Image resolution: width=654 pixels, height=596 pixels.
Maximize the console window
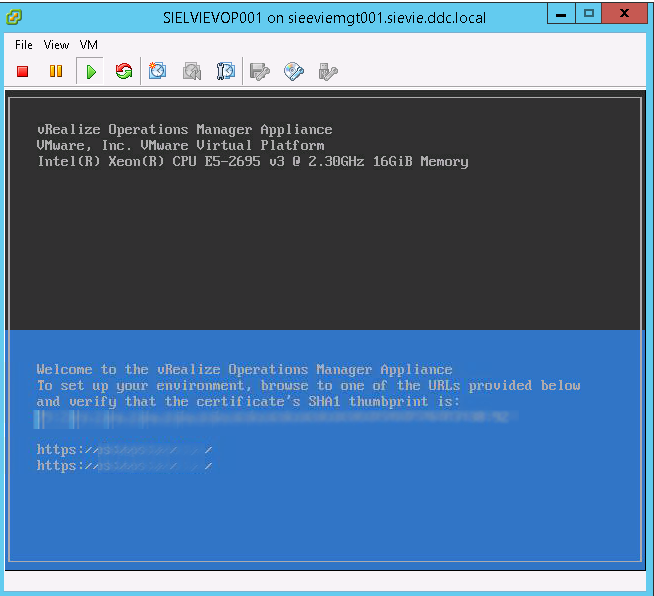[589, 13]
